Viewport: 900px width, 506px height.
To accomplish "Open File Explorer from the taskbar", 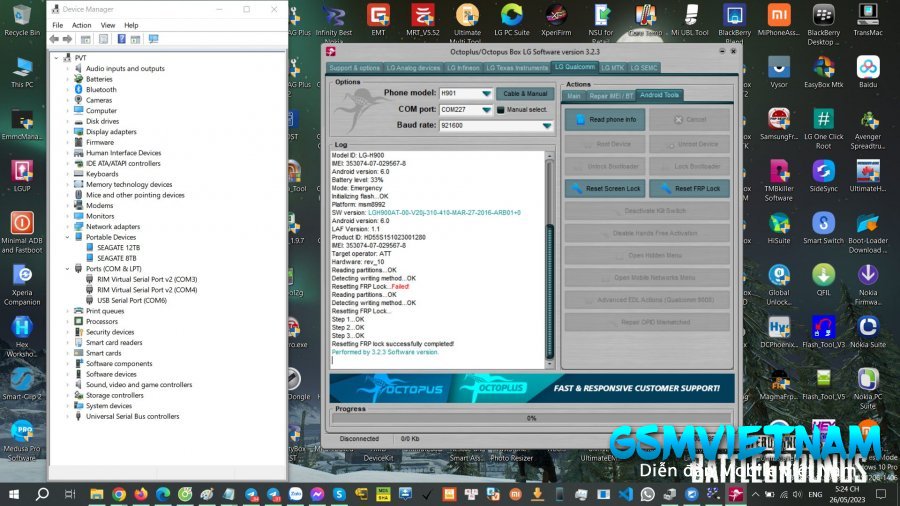I will pyautogui.click(x=96, y=494).
